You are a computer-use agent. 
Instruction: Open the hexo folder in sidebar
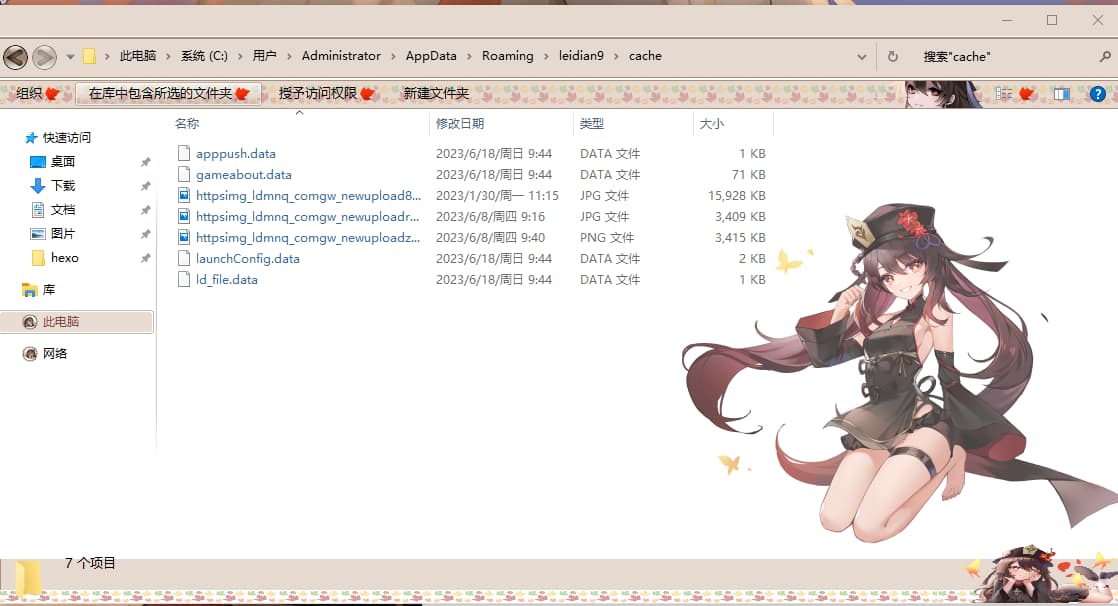[65, 258]
